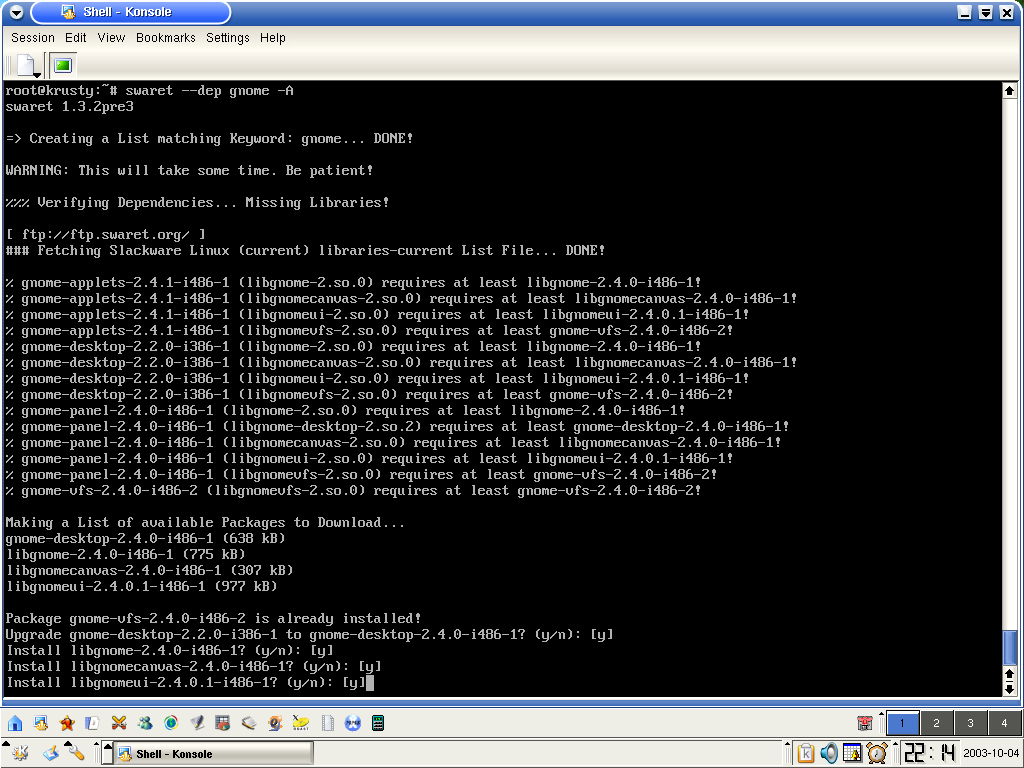The width and height of the screenshot is (1024, 768).
Task: Click the red tray icon left of the pager
Action: [865, 722]
